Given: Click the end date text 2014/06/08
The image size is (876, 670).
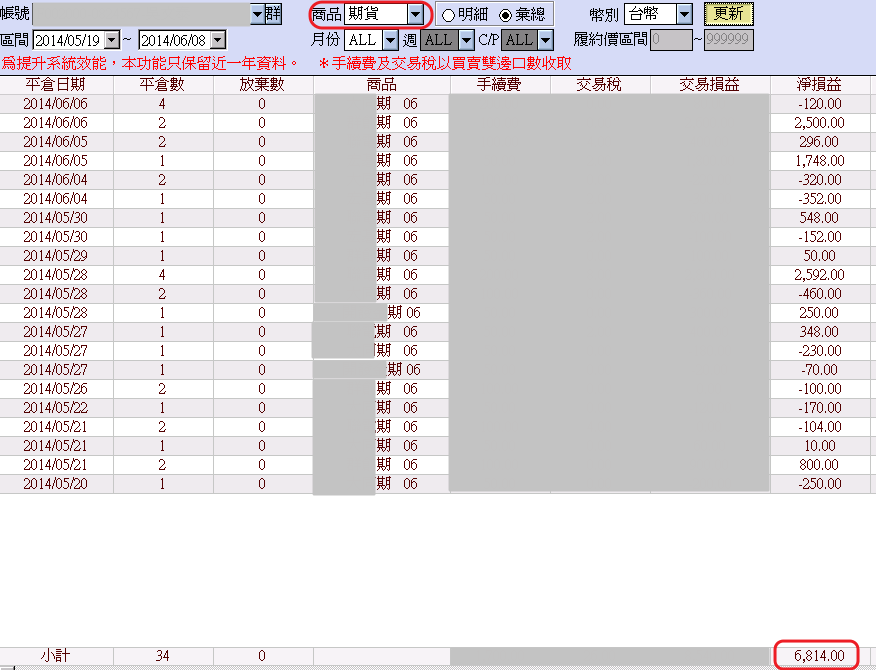Looking at the screenshot, I should [174, 40].
